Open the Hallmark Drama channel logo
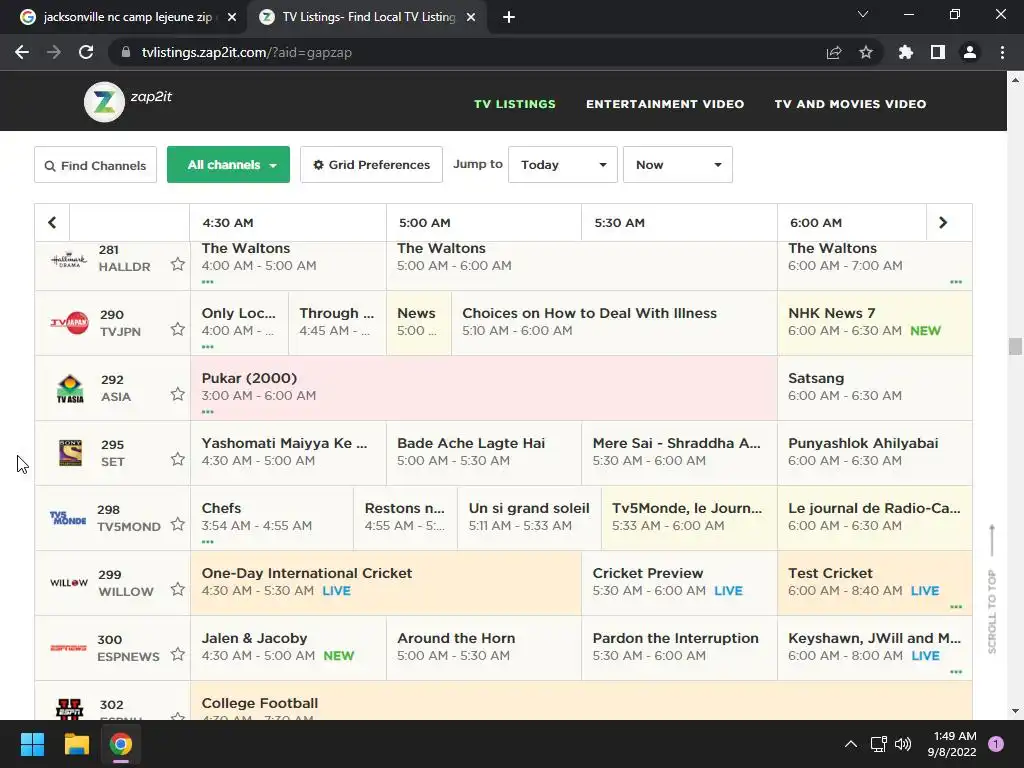 click(69, 260)
